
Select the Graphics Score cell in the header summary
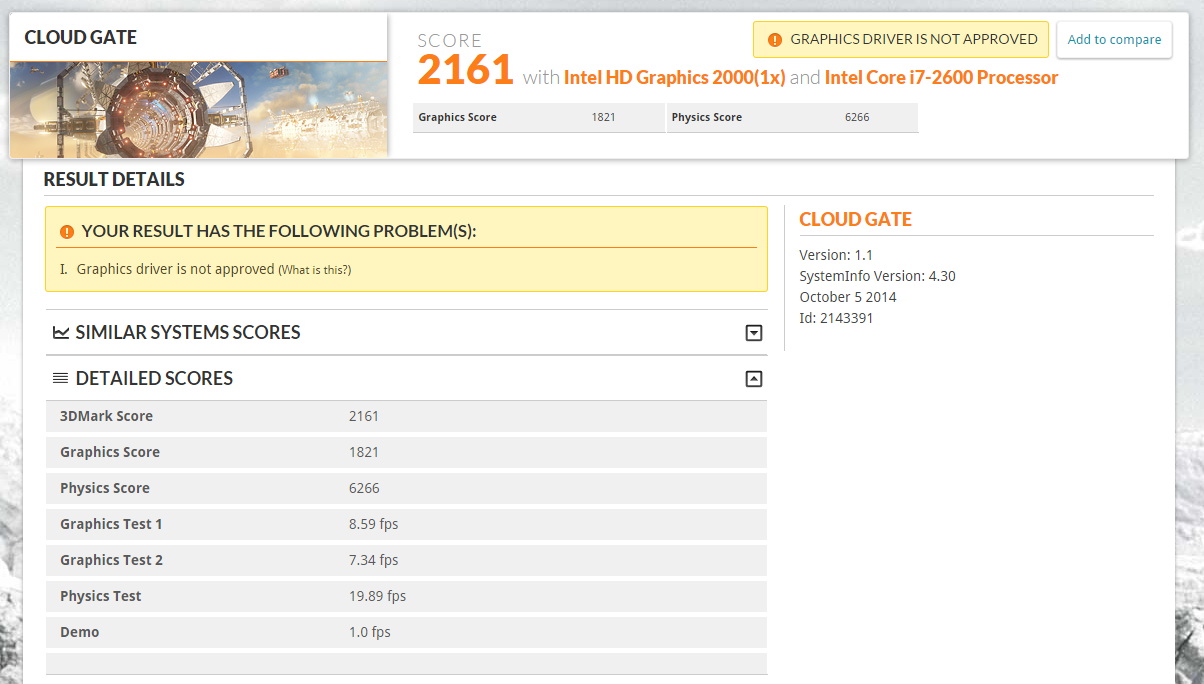[538, 118]
